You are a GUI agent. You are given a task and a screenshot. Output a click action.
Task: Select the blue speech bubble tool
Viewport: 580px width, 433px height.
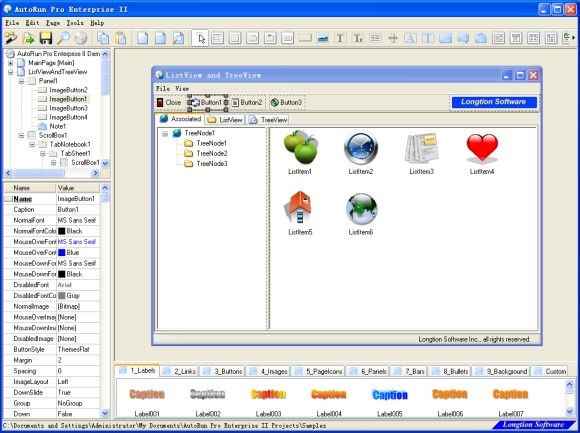pyautogui.click(x=463, y=38)
